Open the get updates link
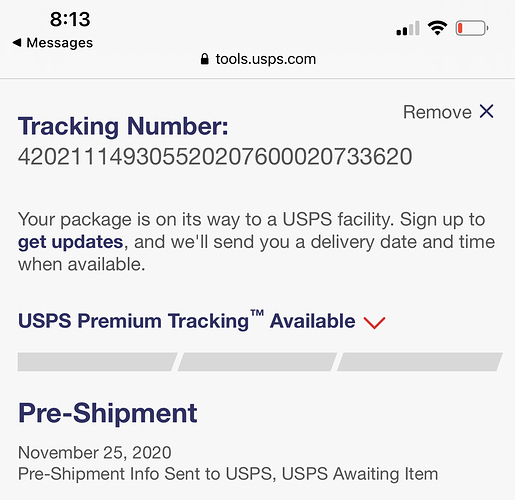This screenshot has height=500, width=515. coord(71,242)
